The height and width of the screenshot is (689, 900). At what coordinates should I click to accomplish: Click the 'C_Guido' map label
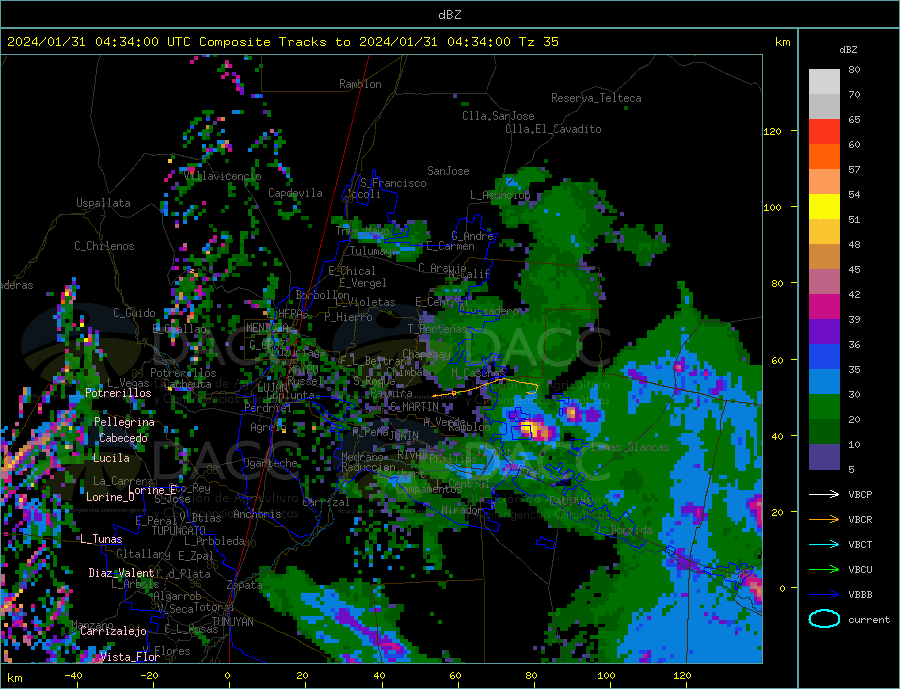click(134, 313)
